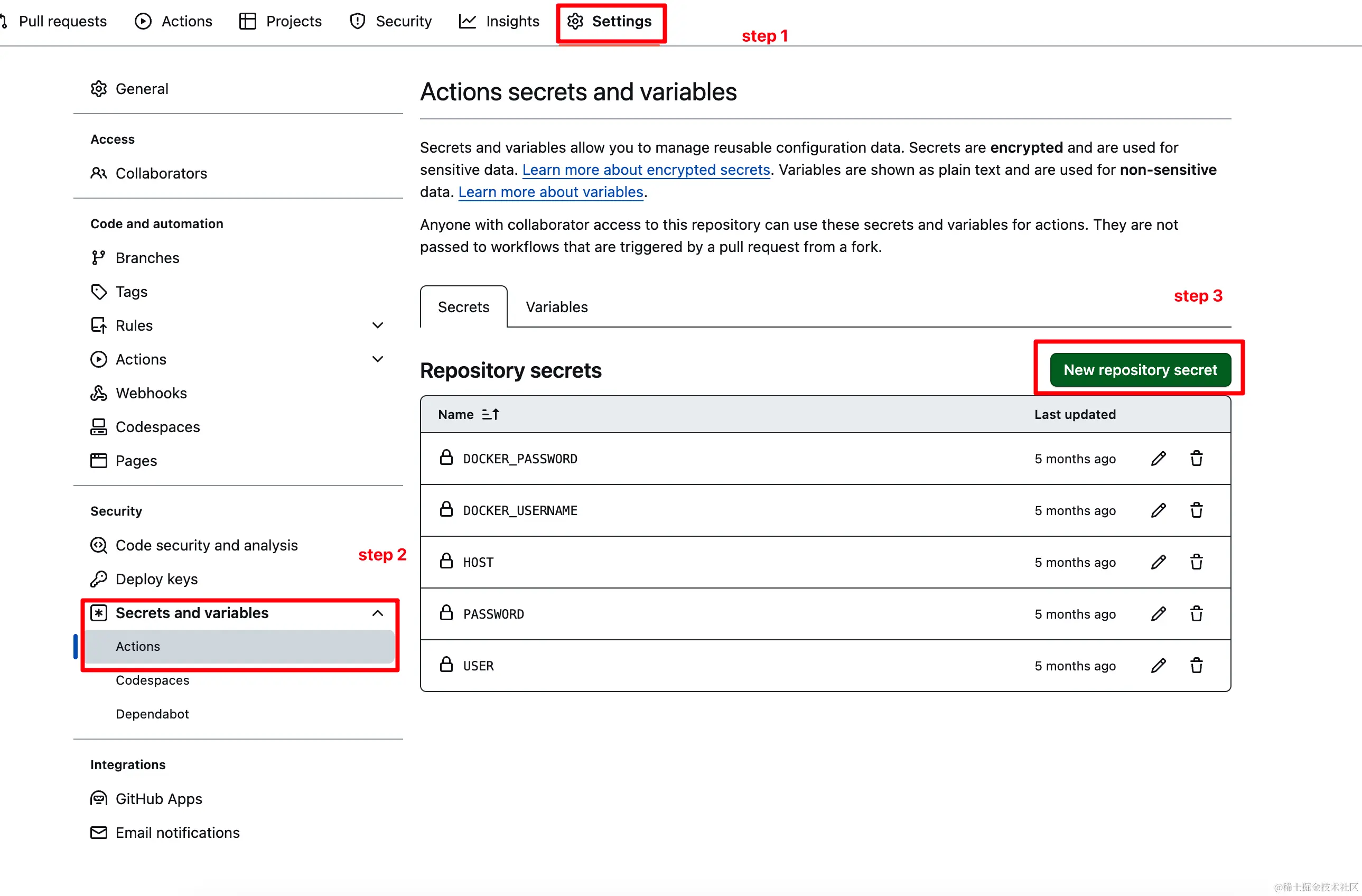Open GitHub Apps integrations page
The image size is (1362, 896).
pos(158,798)
